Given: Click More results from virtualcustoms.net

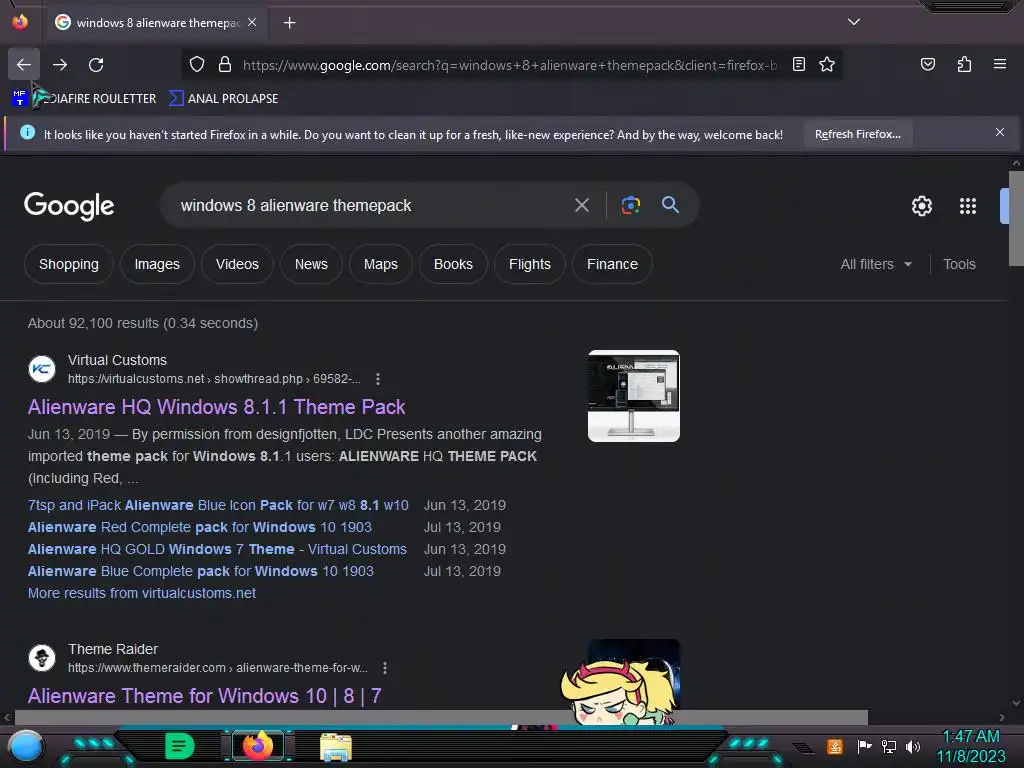Looking at the screenshot, I should 142,593.
